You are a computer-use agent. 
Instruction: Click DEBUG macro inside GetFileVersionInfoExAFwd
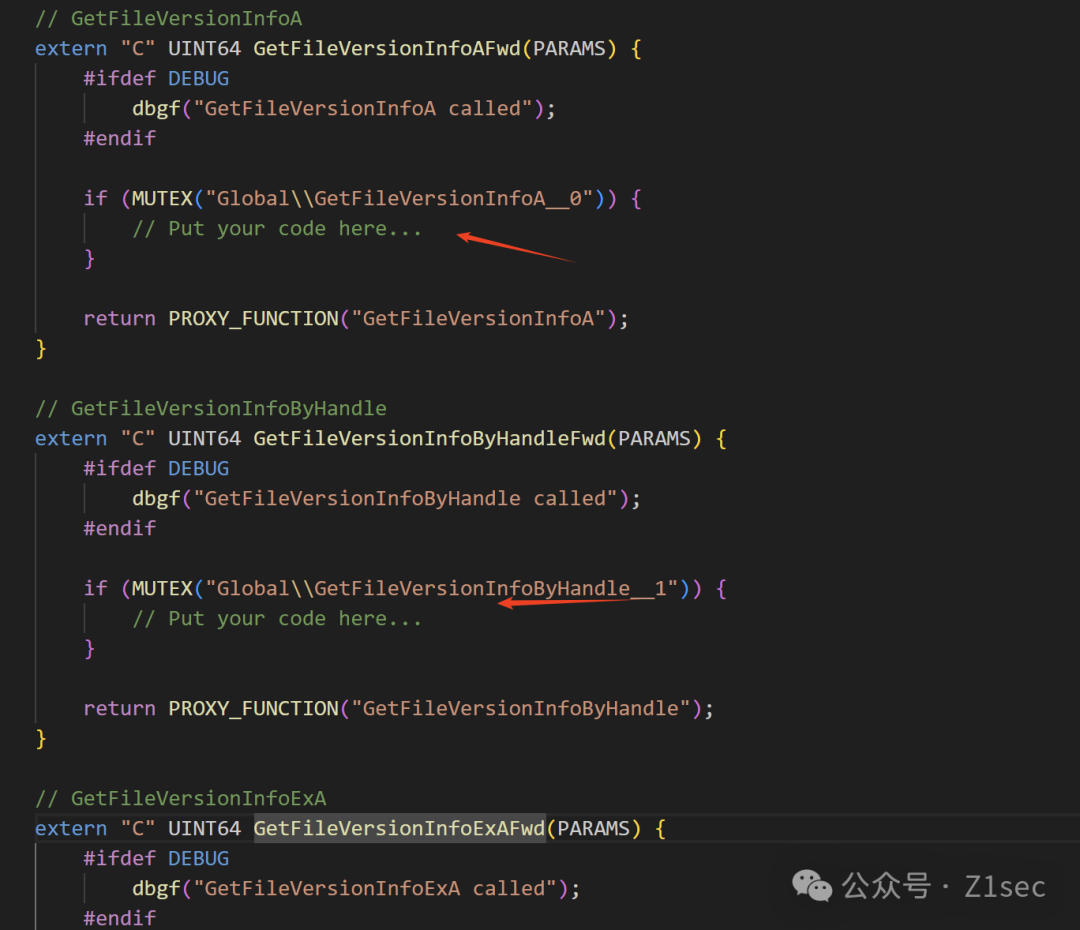coord(199,858)
